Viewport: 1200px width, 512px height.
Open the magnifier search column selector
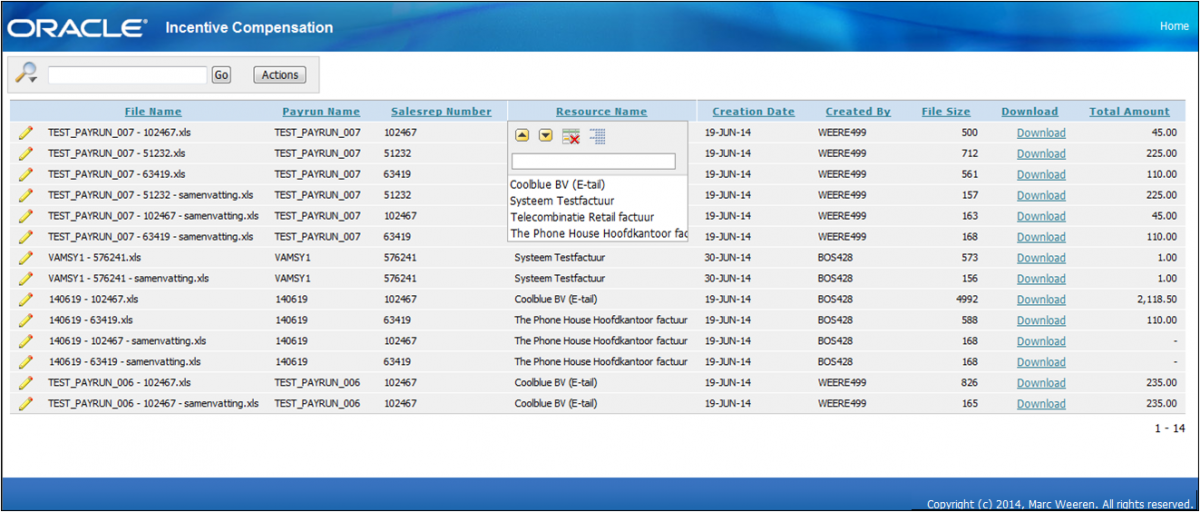point(27,74)
